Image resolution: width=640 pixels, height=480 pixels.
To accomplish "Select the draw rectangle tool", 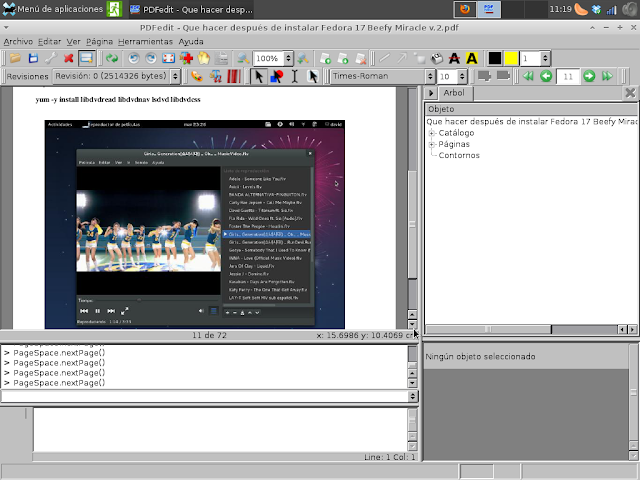I will pos(419,58).
